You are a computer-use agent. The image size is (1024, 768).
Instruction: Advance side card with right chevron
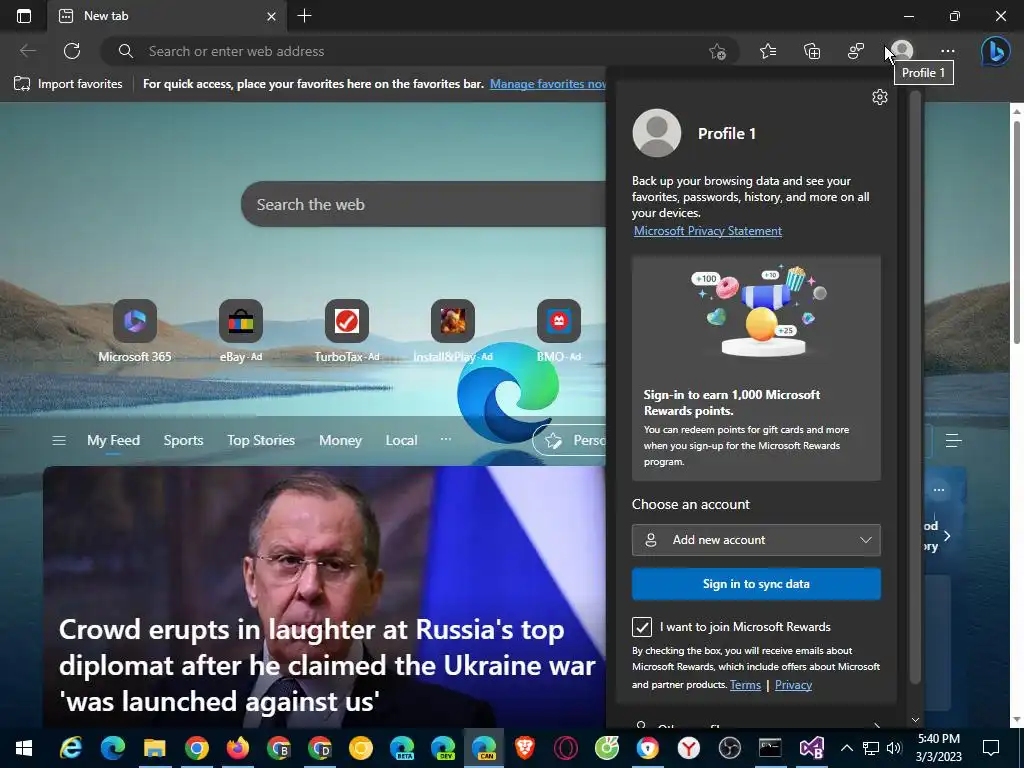point(947,536)
